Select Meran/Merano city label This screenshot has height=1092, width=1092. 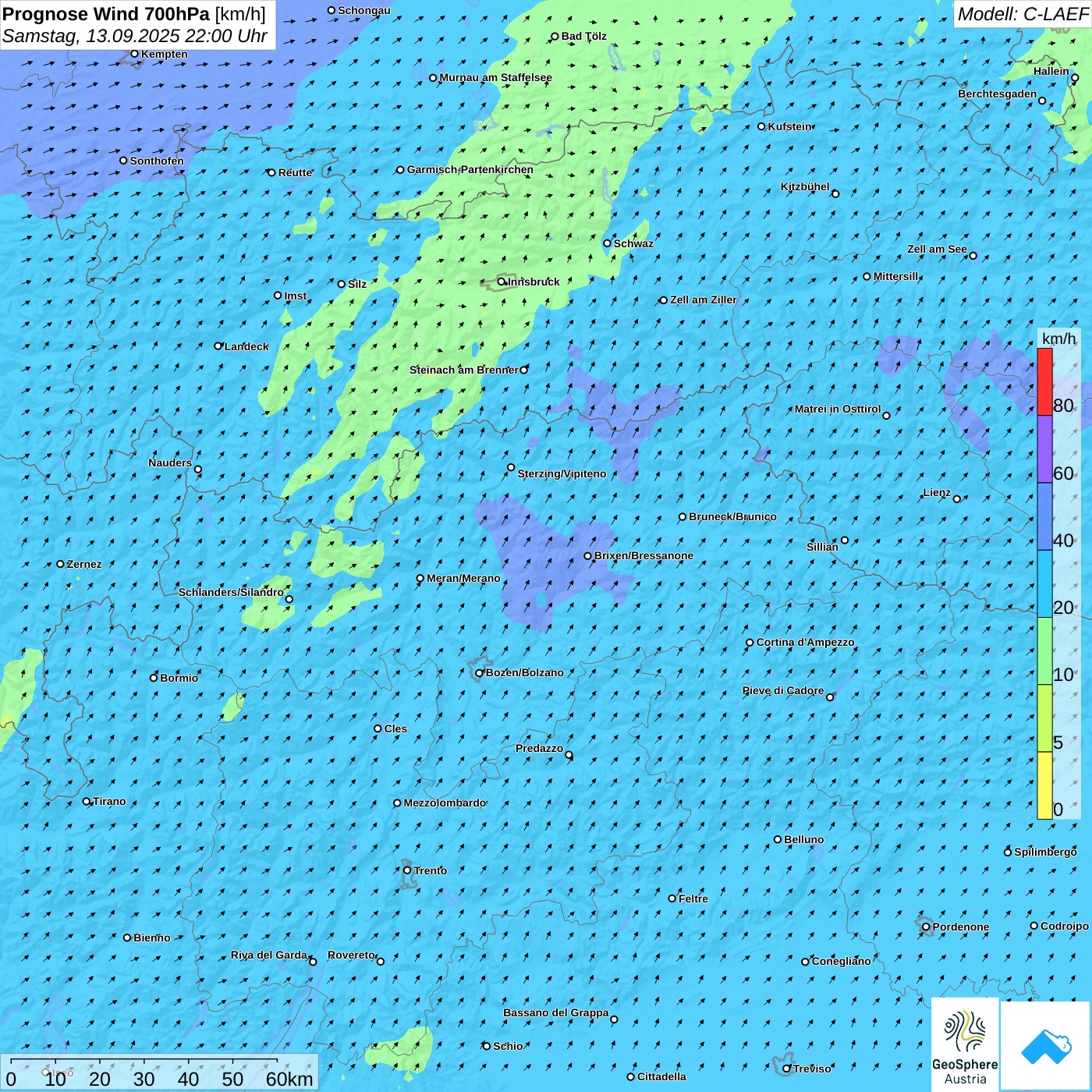(463, 579)
